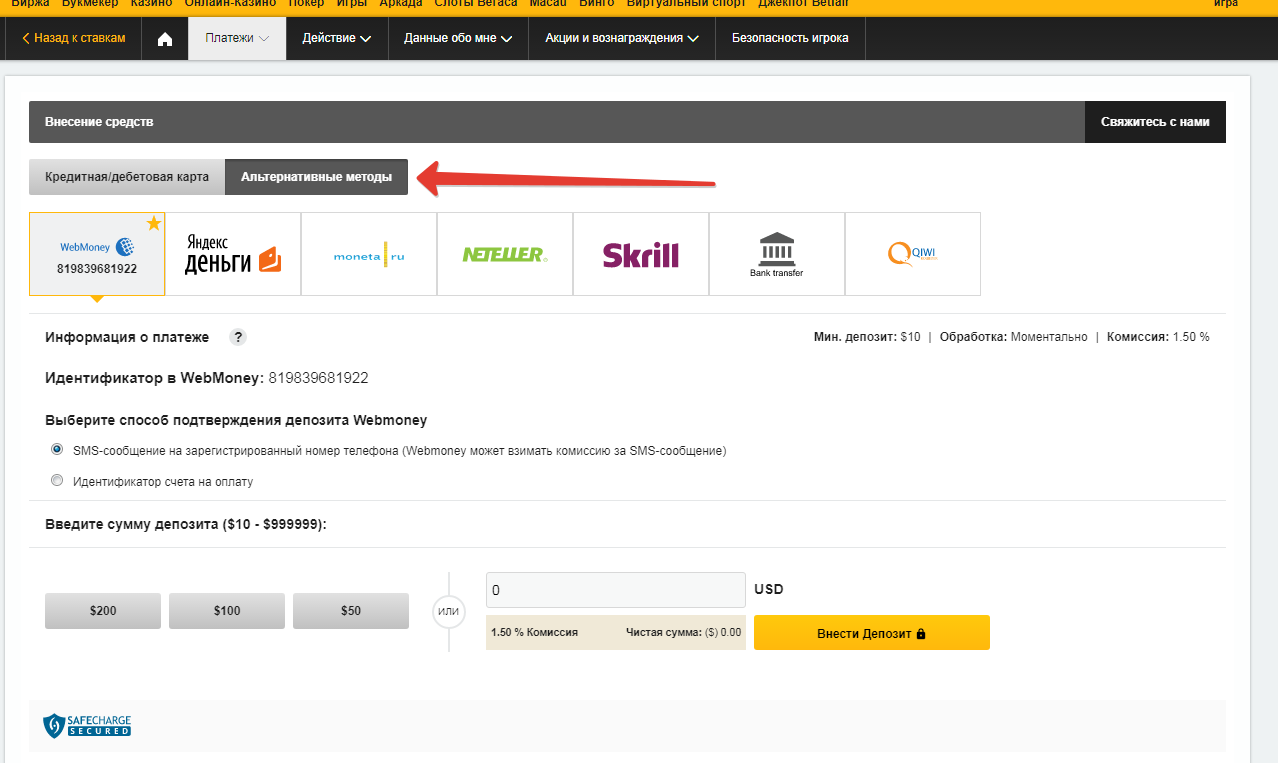Focus the deposit amount input field
1278x763 pixels.
click(x=616, y=590)
